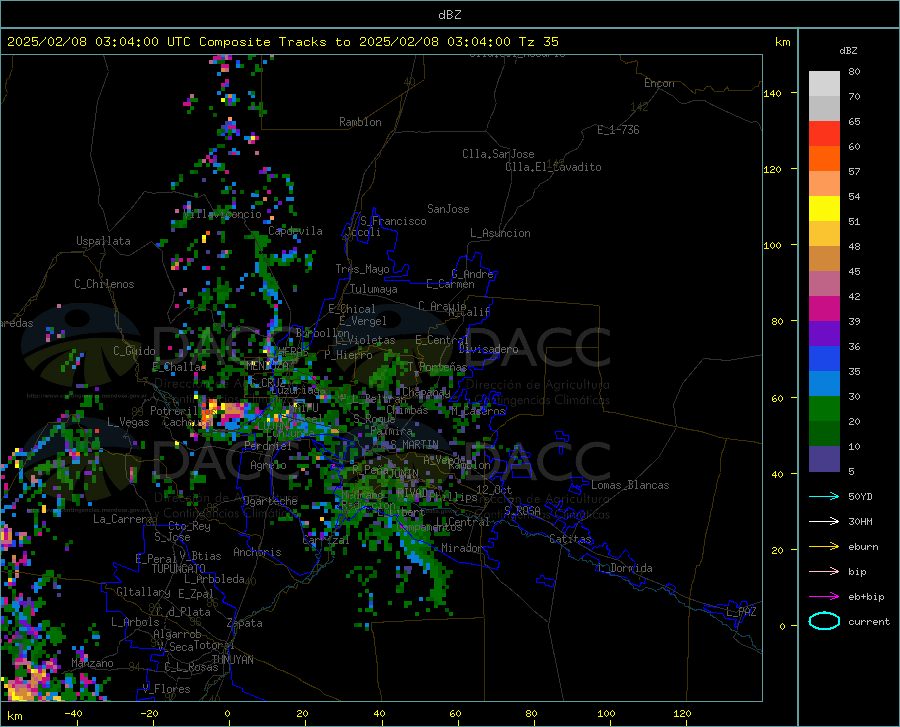Click the 'Zapata' map label
Viewport: 900px width, 727px height.
coord(245,623)
